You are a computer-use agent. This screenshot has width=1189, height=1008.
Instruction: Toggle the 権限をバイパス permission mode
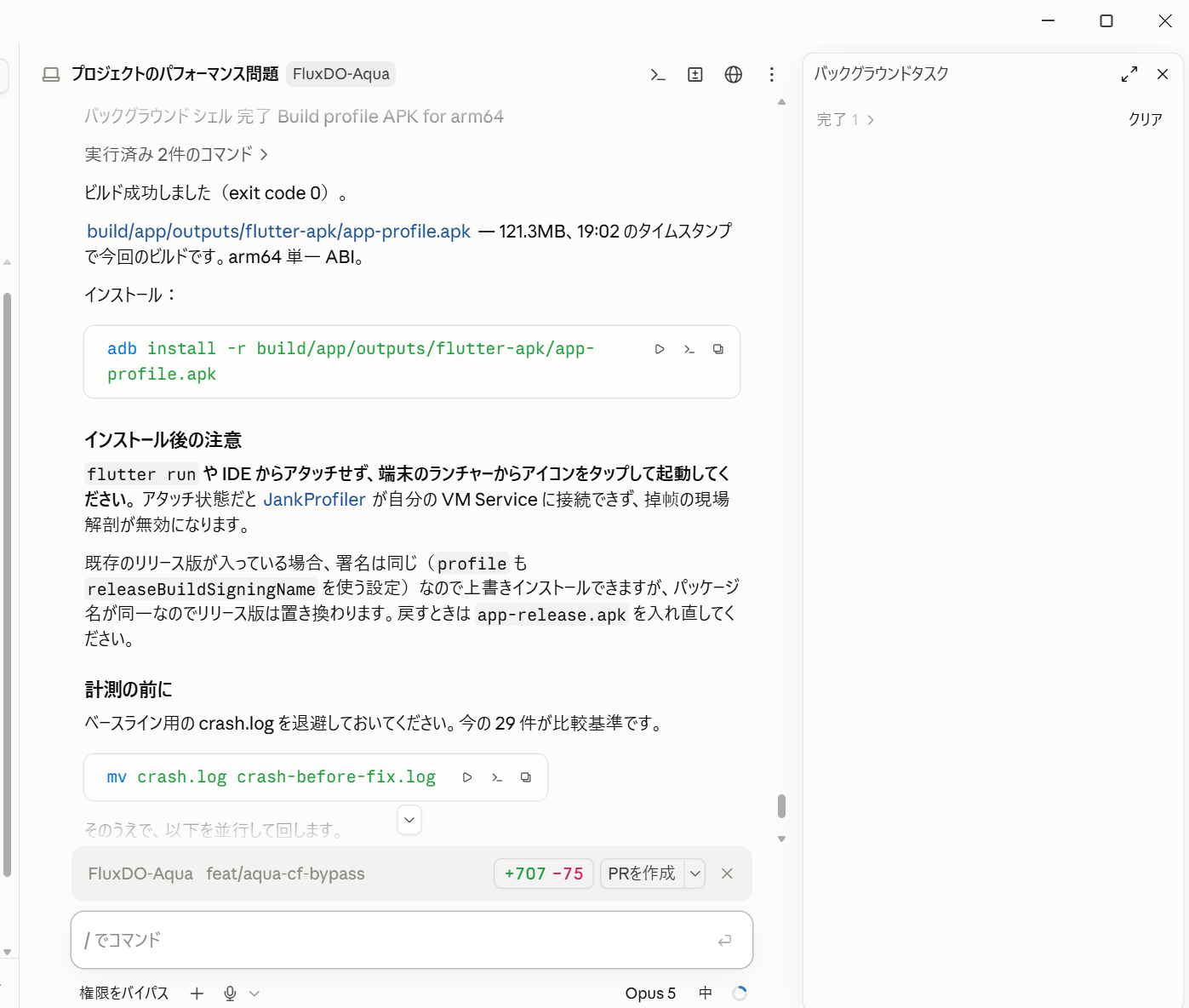point(124,994)
